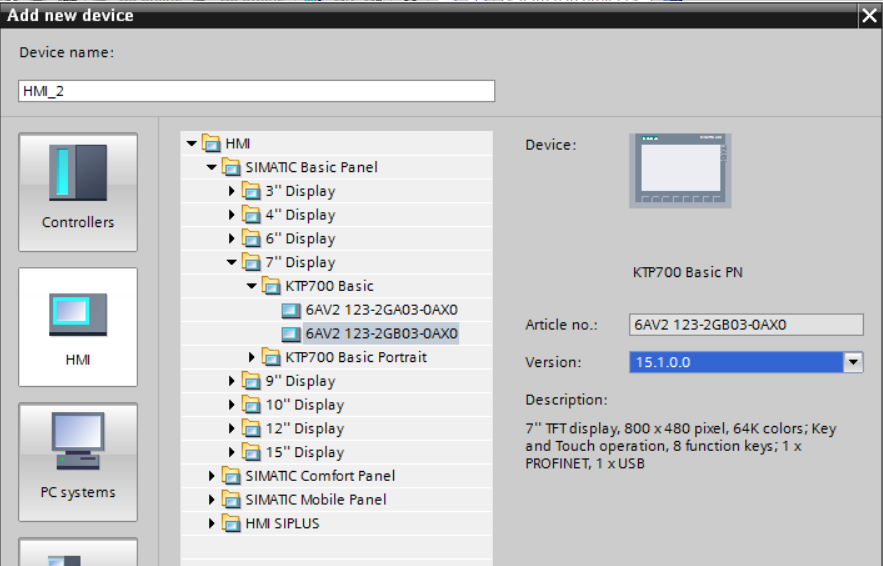
Task: Select the HMI SIPLUS label
Action: coord(282,523)
